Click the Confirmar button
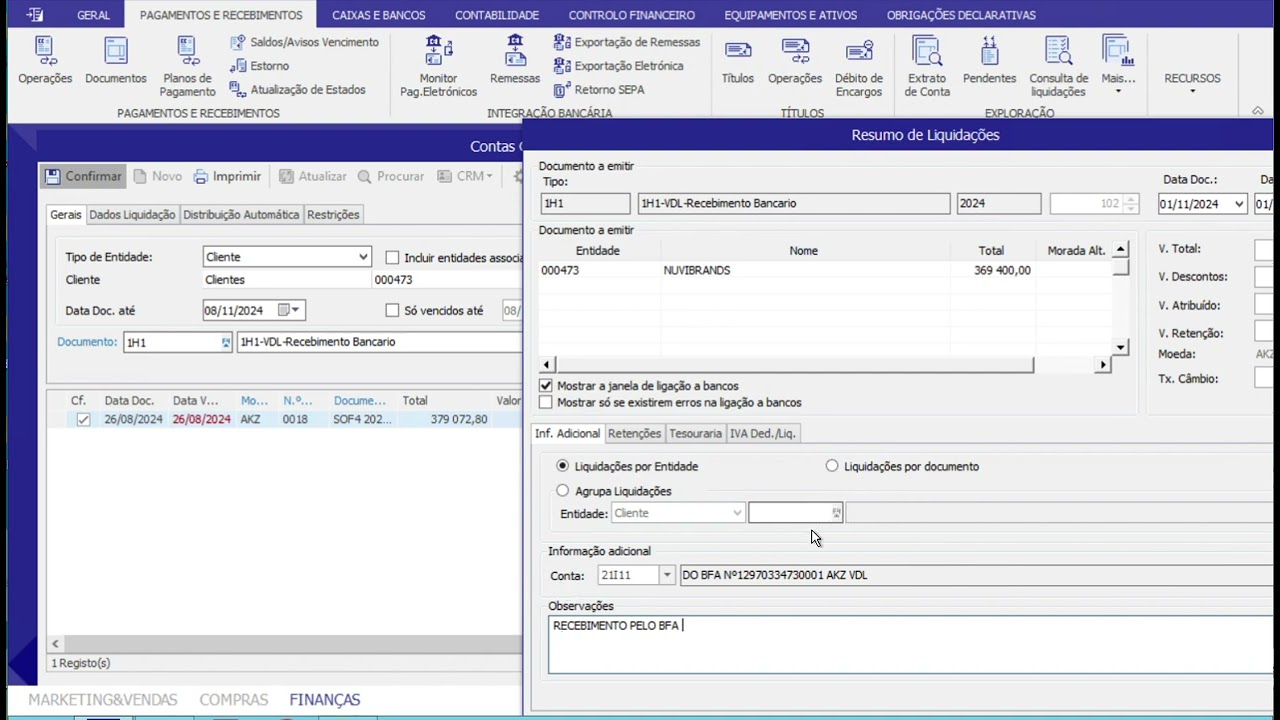Screen dimensions: 1280x720 84,176
